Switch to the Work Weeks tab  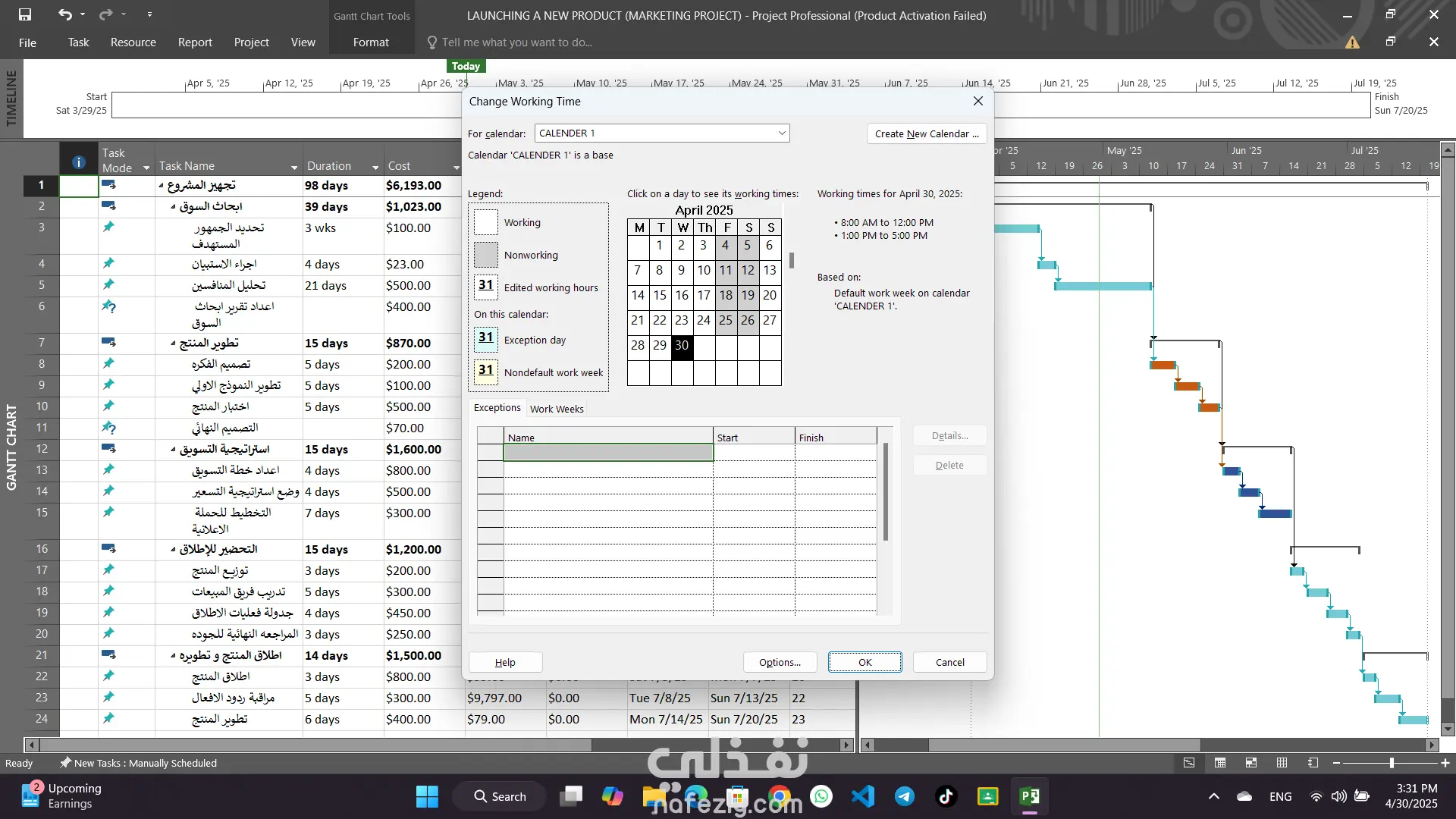coord(557,409)
